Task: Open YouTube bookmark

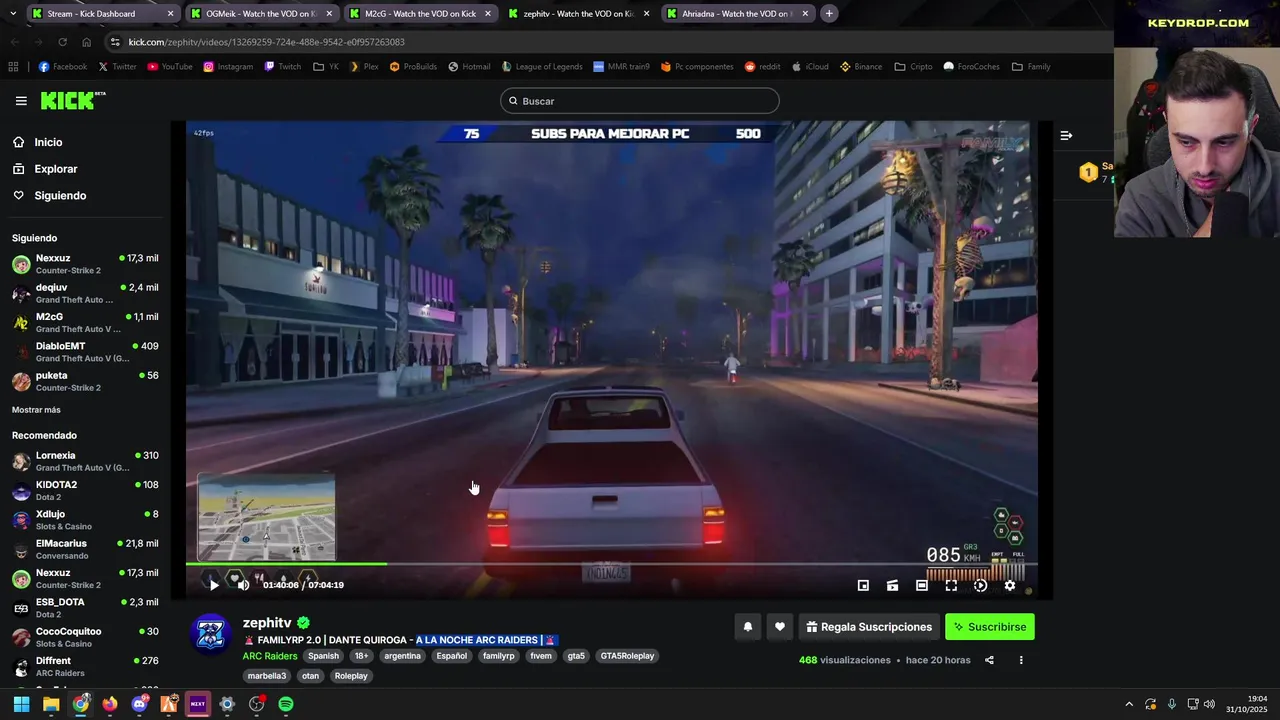Action: (169, 67)
